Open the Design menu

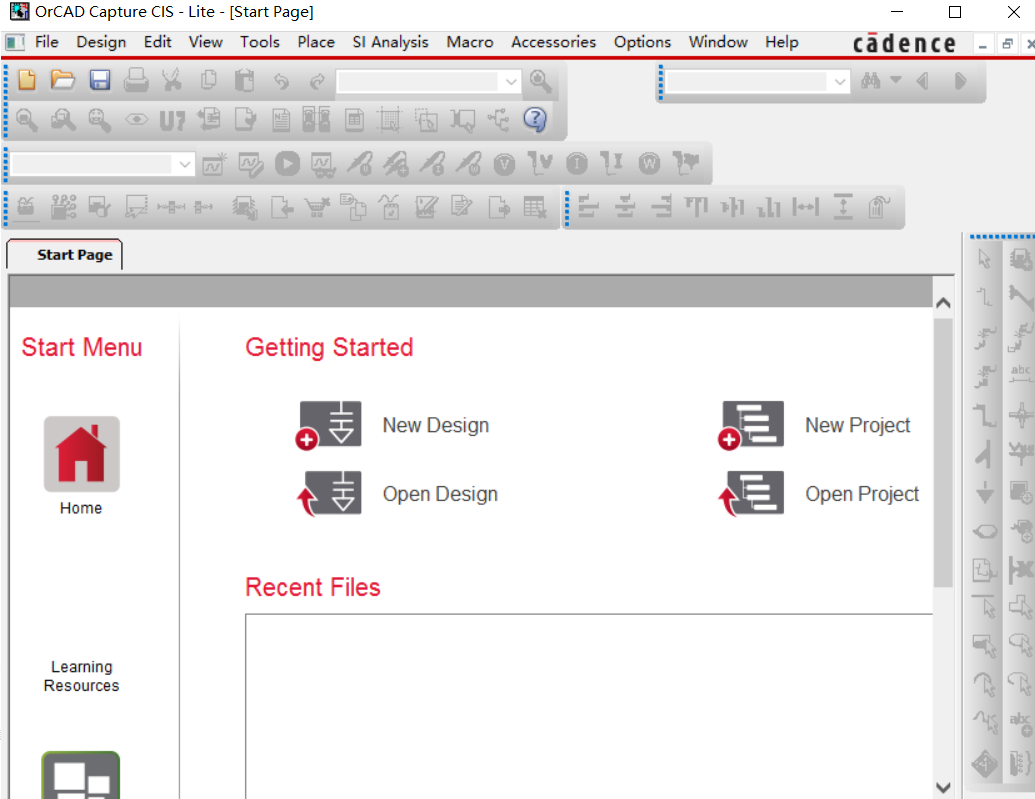point(101,42)
